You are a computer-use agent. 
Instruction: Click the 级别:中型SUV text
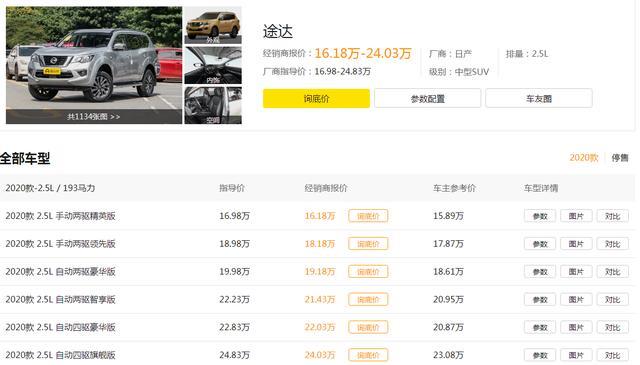coord(459,72)
